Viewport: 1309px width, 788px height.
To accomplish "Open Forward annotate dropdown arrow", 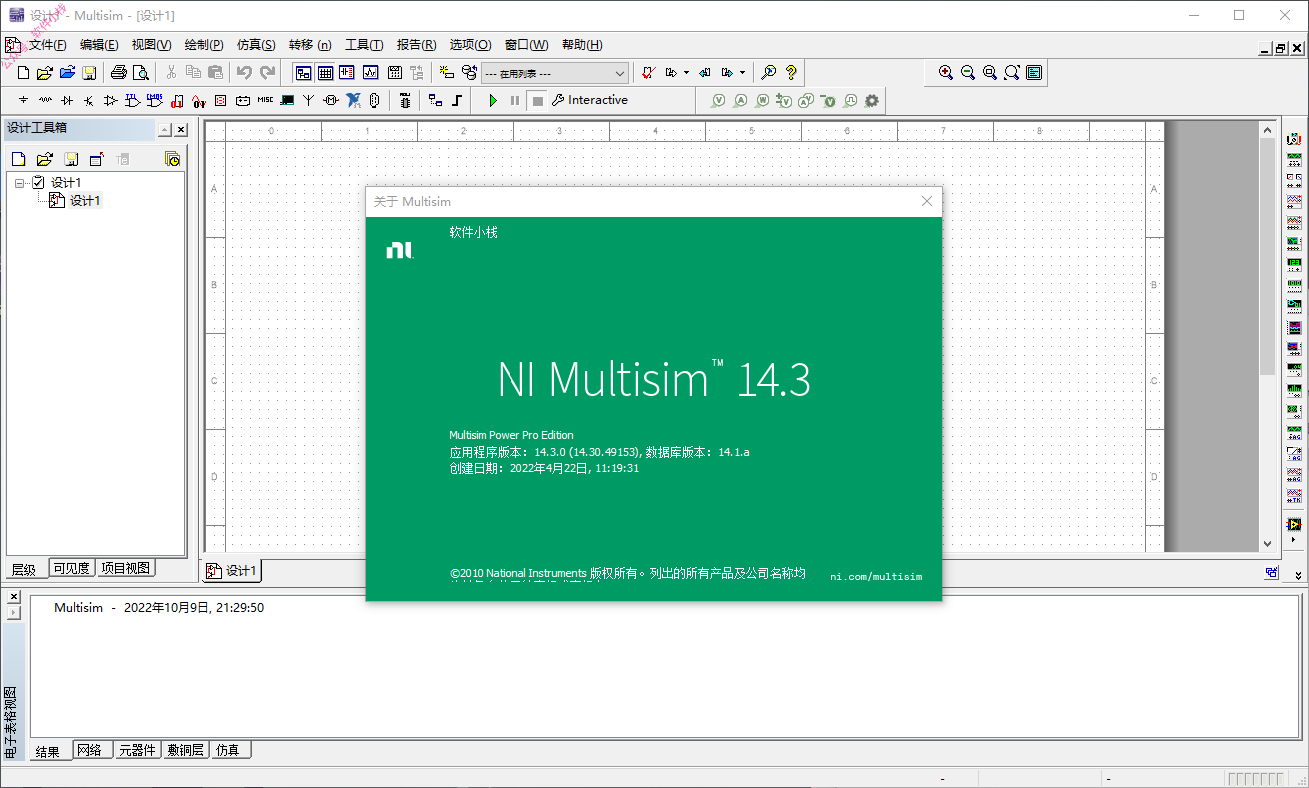I will click(x=742, y=72).
